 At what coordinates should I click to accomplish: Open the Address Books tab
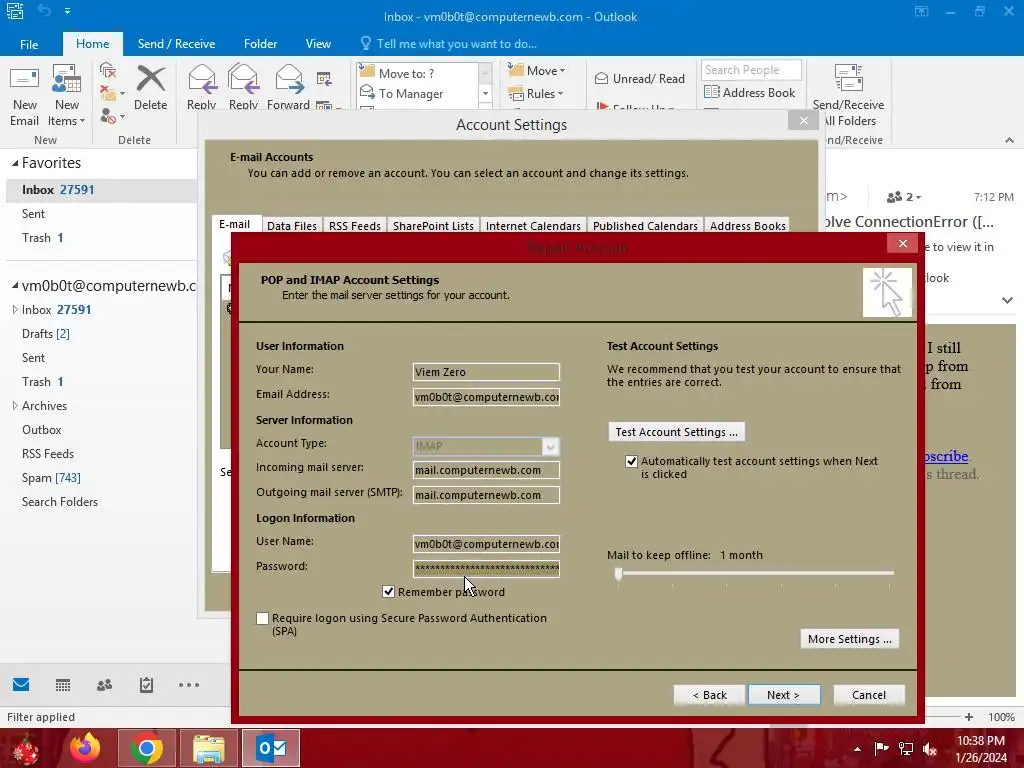[748, 226]
